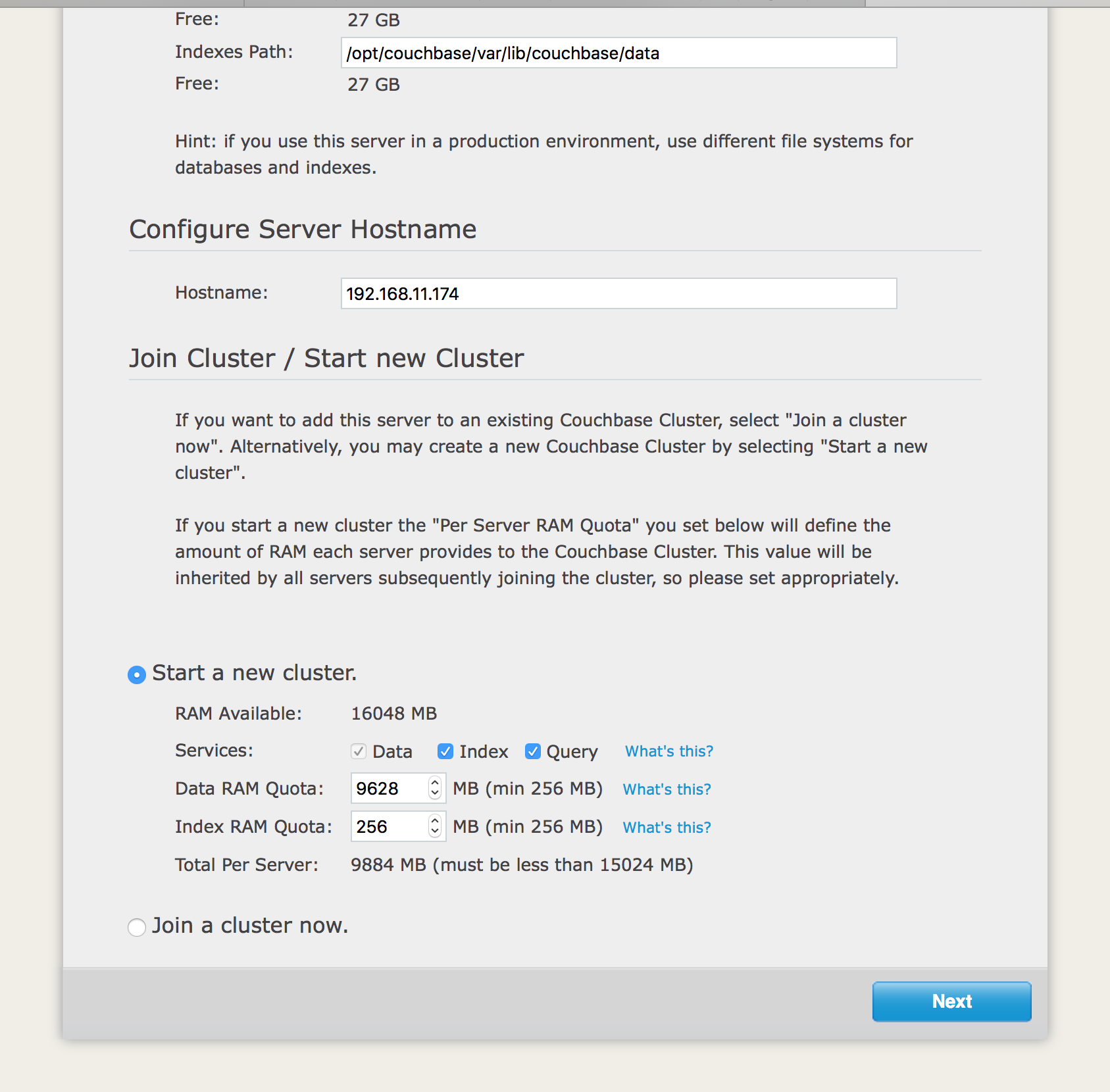This screenshot has height=1092, width=1110.
Task: Click the Hint text about production environment
Action: [544, 155]
